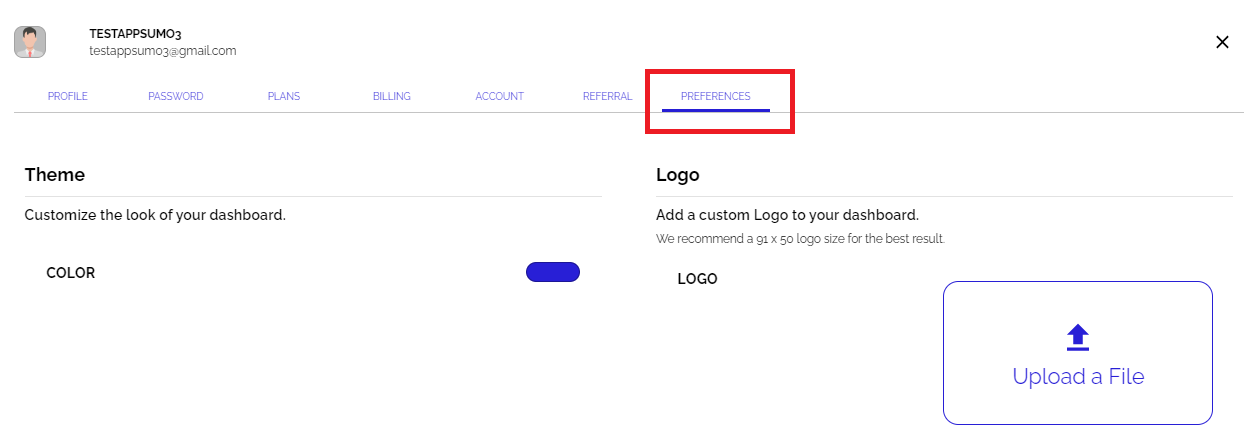Screen dimensions: 1251x445
Task: Open the Profile tab
Action: [68, 97]
